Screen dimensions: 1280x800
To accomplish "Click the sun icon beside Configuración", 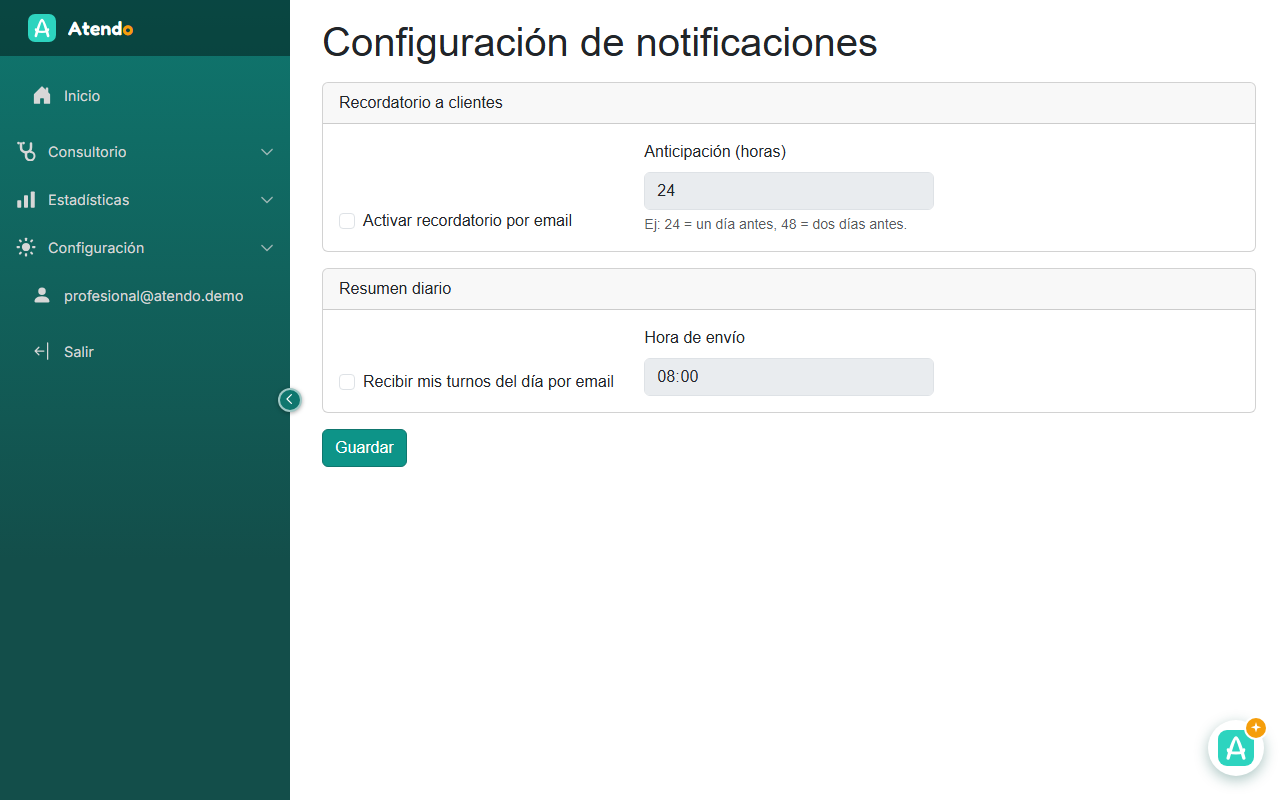I will point(26,248).
